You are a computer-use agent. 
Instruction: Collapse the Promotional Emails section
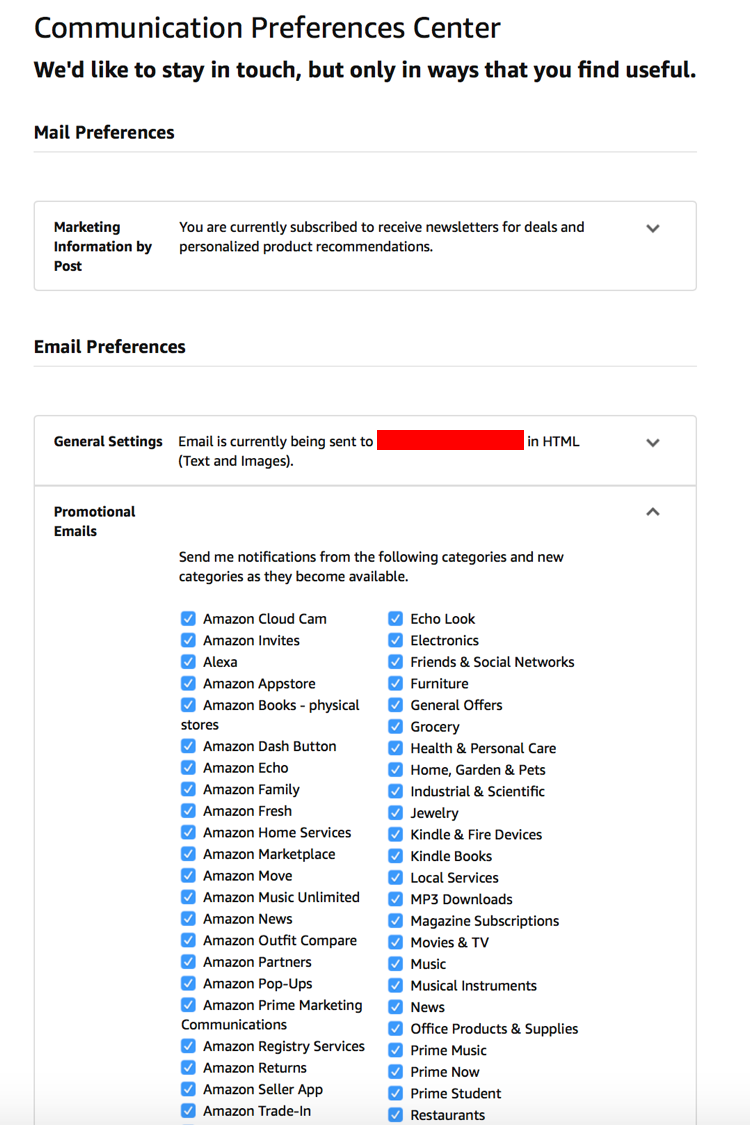pos(652,512)
